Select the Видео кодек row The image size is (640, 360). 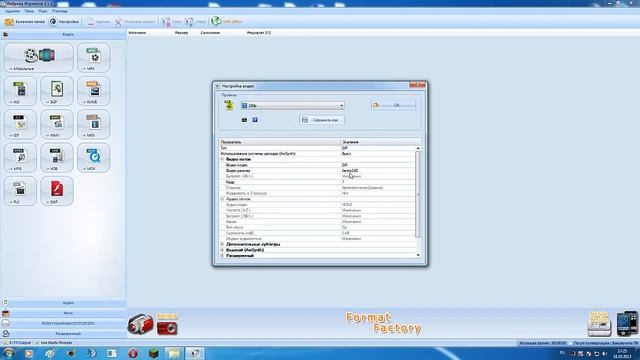tap(318, 165)
